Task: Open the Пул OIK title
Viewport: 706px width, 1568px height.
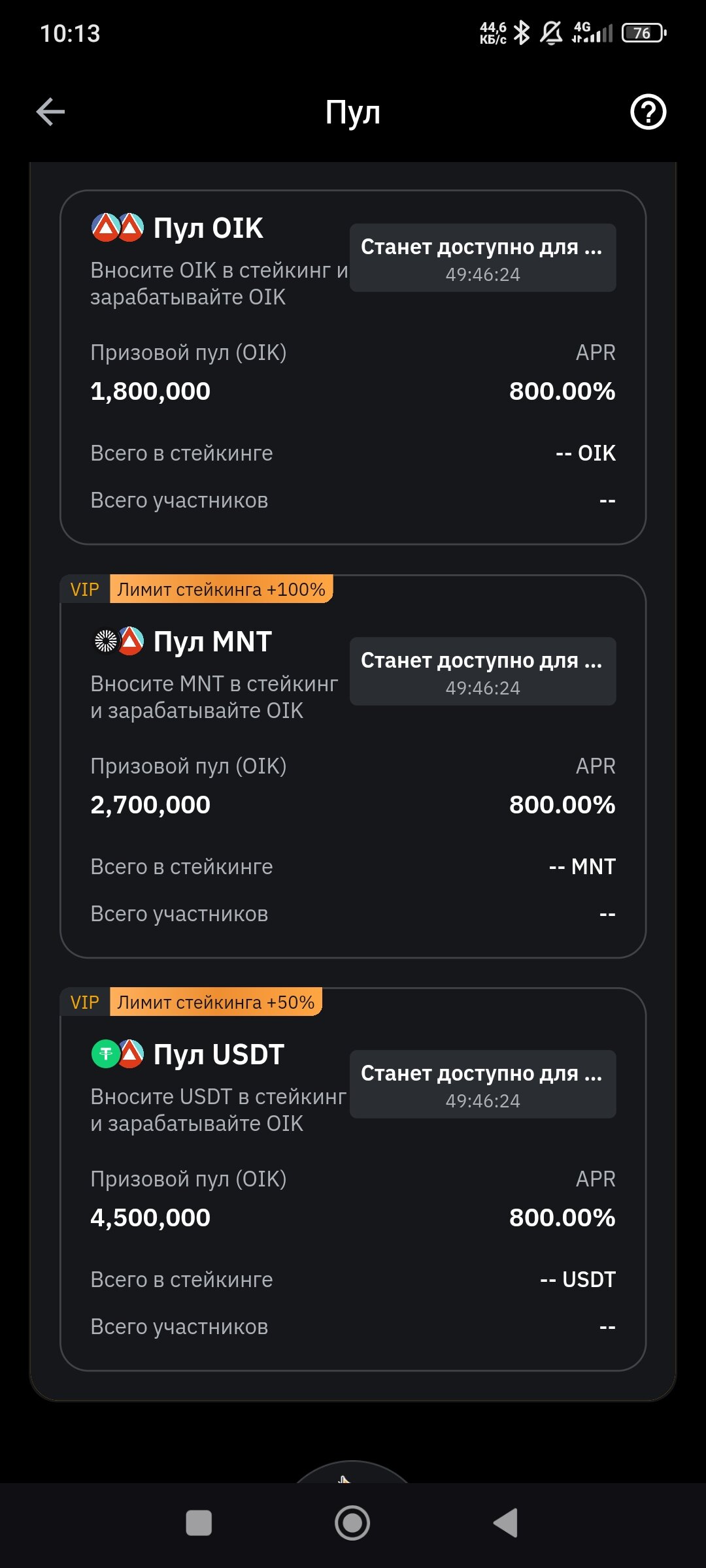Action: tap(208, 229)
